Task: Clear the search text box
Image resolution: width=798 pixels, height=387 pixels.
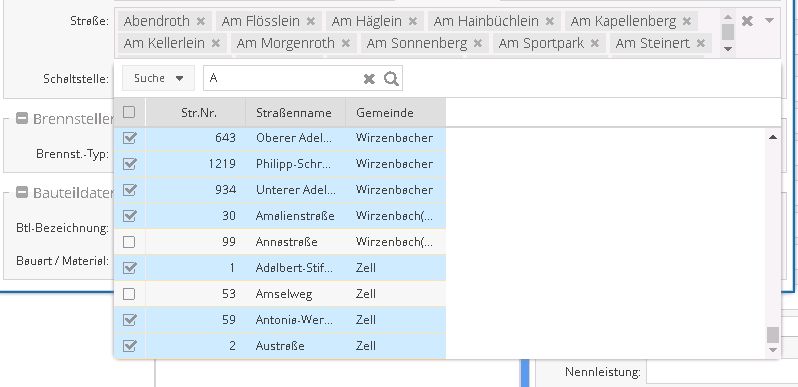Action: click(x=369, y=79)
